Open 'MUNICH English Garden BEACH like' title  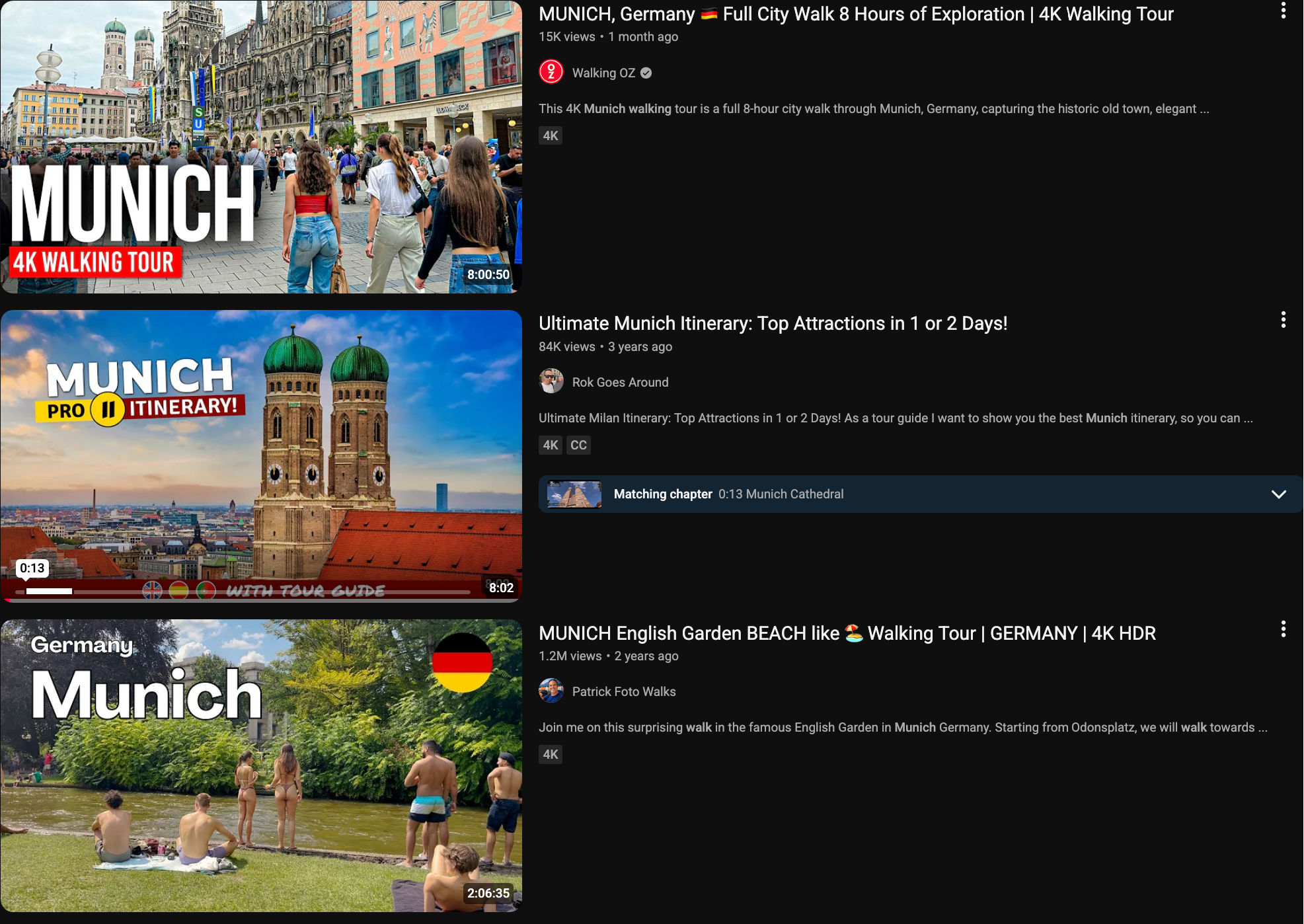[847, 633]
